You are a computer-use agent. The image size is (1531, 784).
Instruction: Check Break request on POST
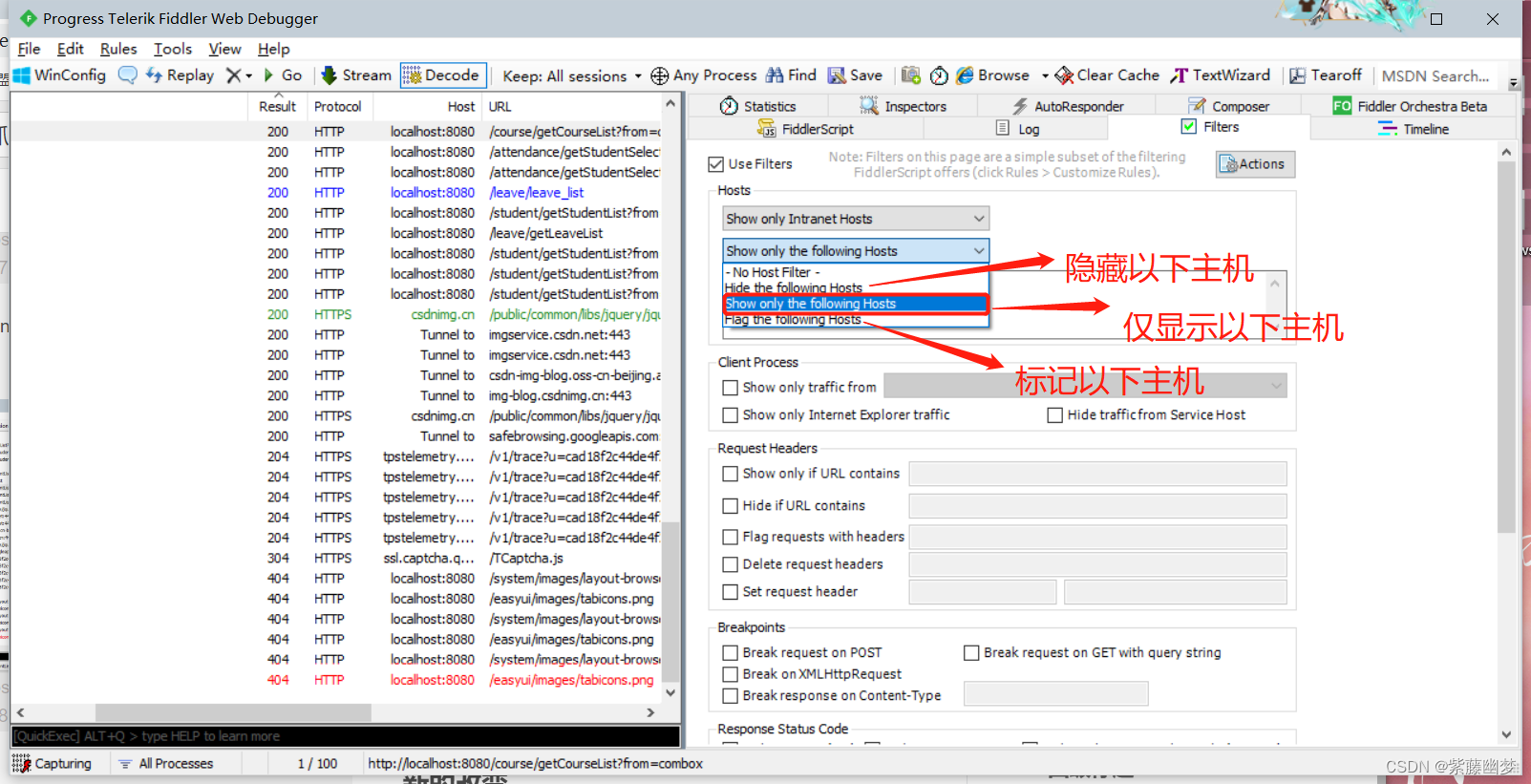tap(731, 653)
